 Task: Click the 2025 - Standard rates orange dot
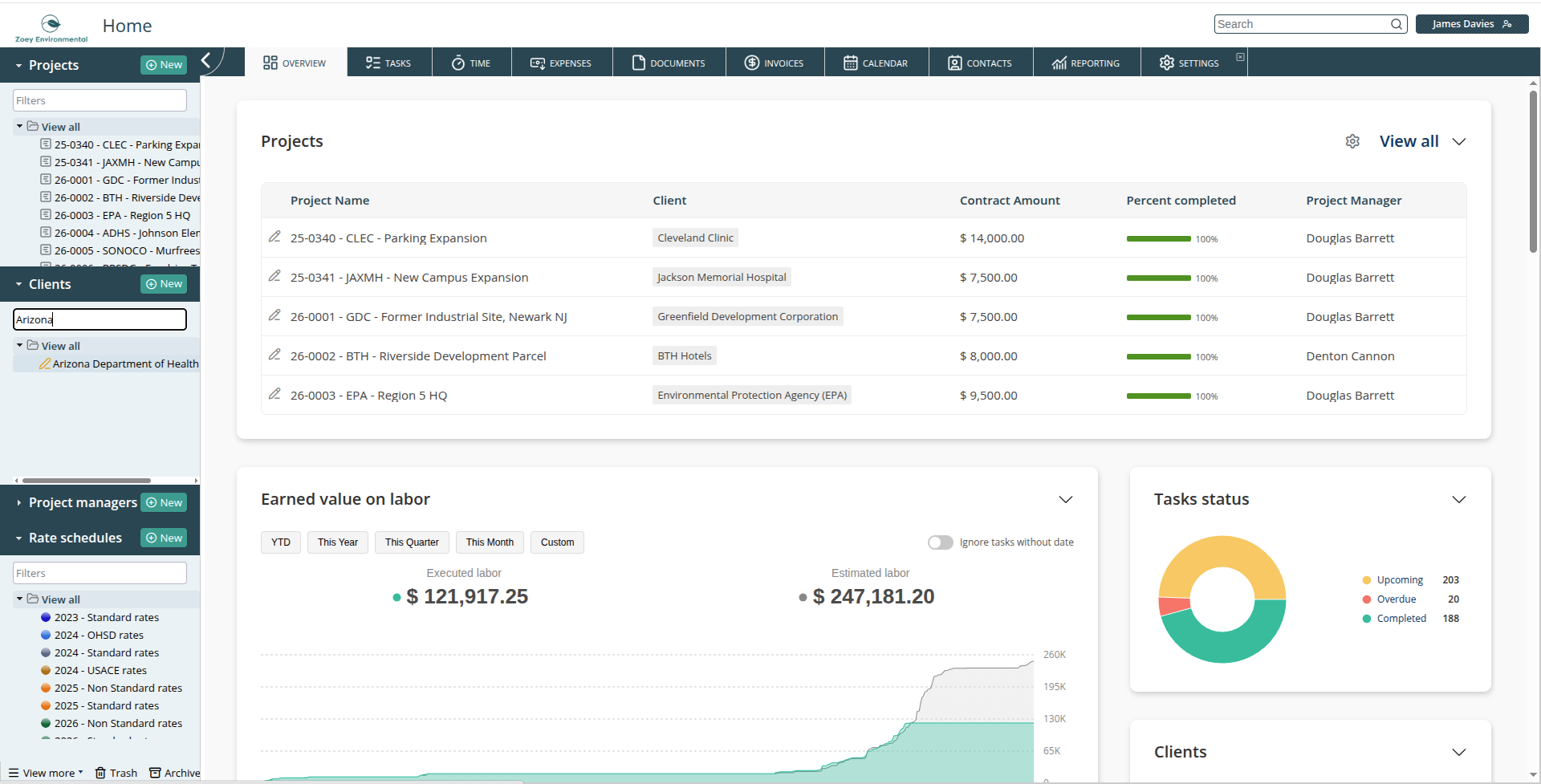point(46,705)
